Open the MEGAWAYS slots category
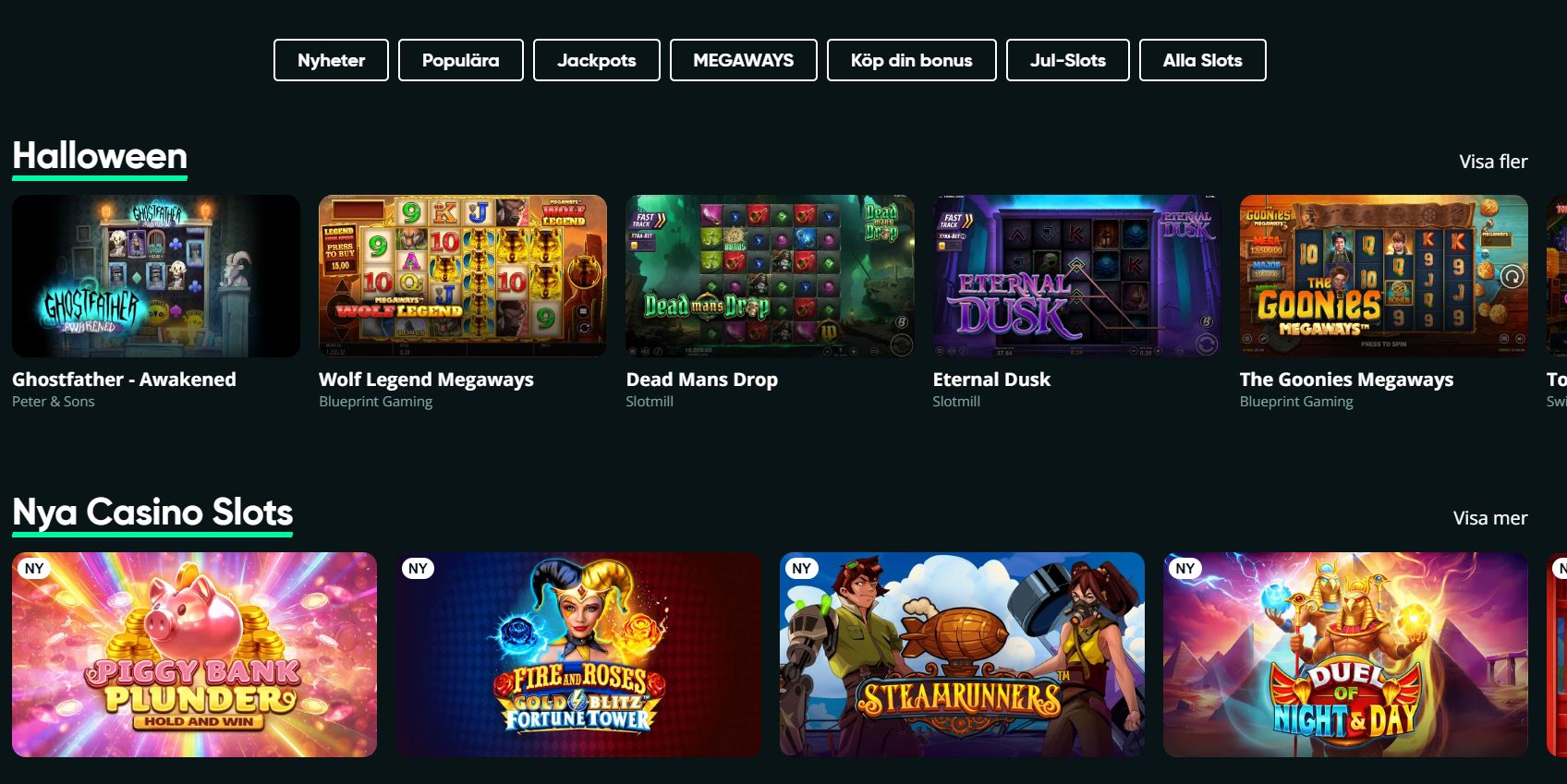This screenshot has width=1567, height=784. point(744,60)
